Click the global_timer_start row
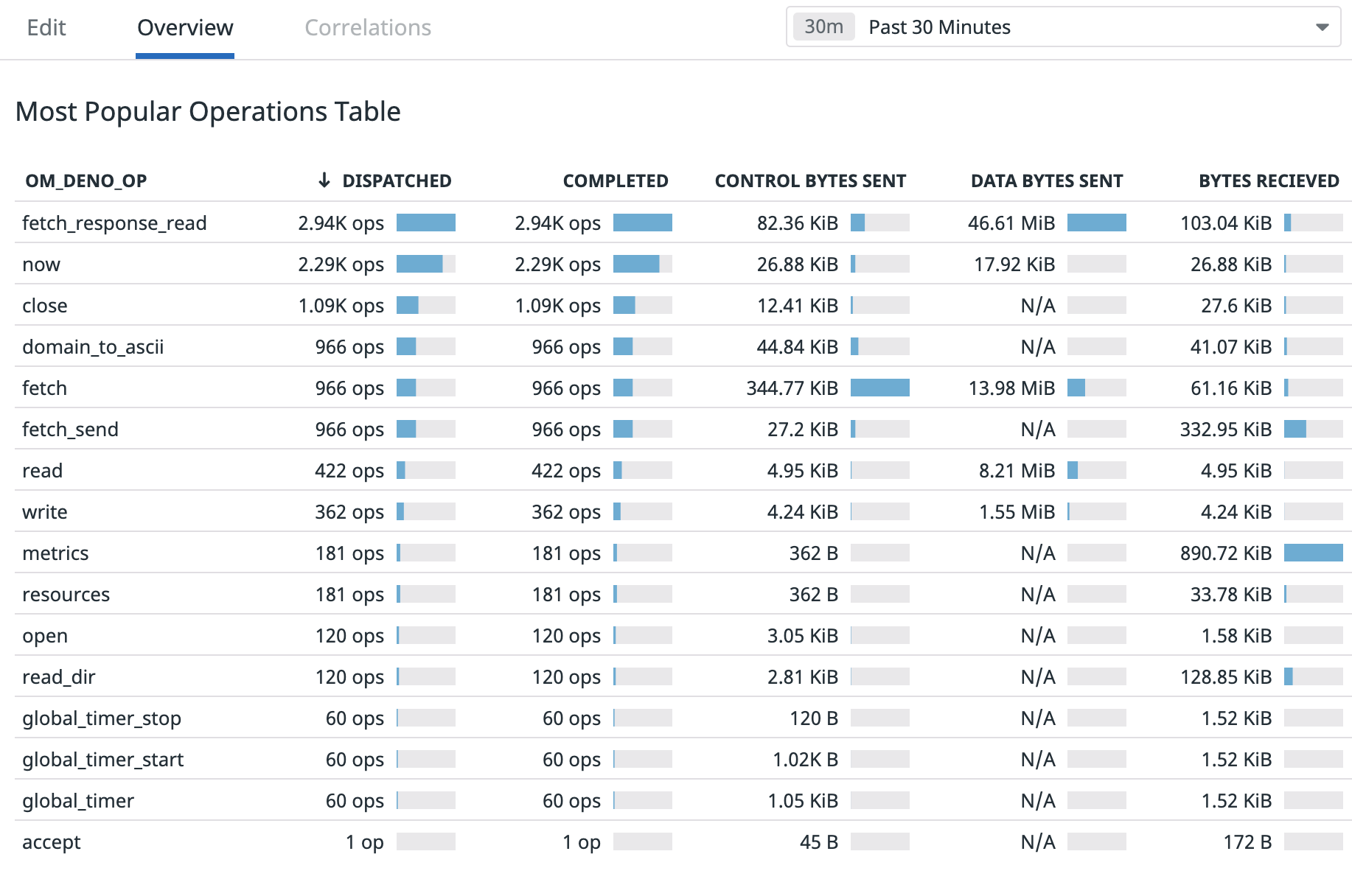Image resolution: width=1352 pixels, height=896 pixels. (x=103, y=759)
